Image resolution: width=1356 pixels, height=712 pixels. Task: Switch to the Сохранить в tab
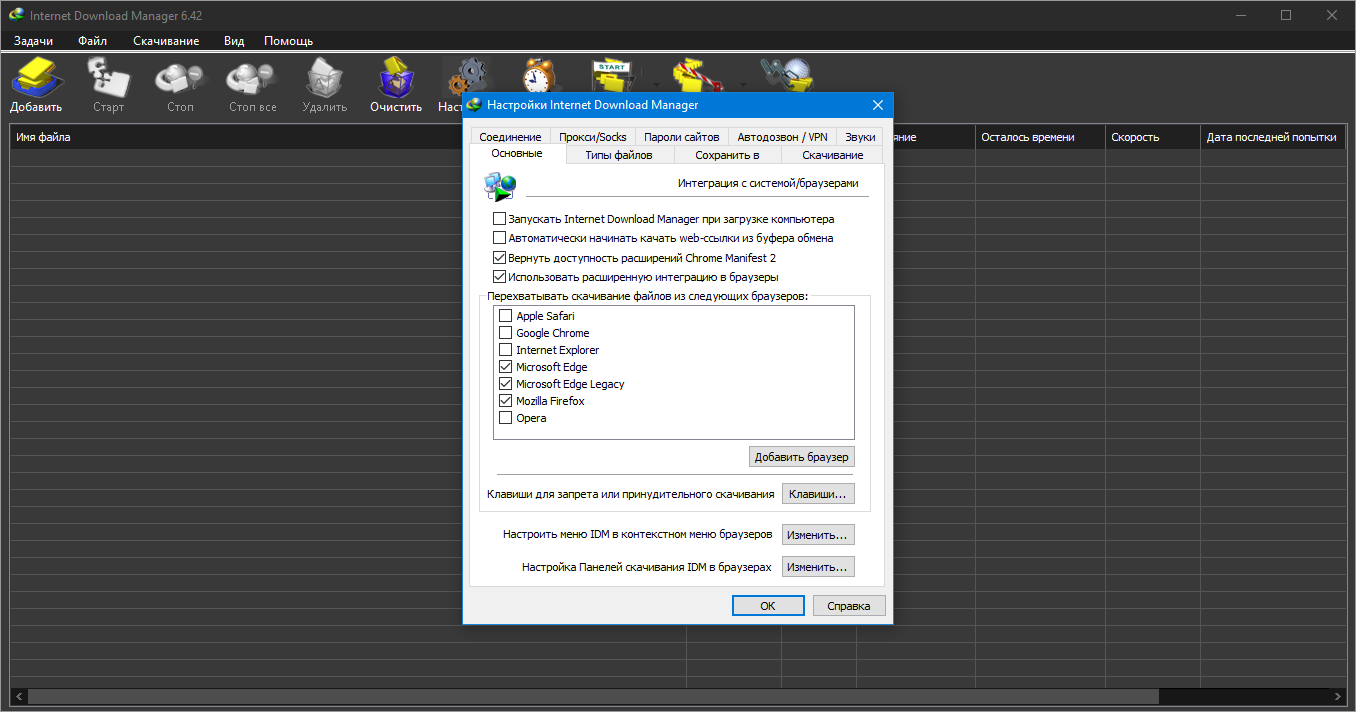pos(727,155)
